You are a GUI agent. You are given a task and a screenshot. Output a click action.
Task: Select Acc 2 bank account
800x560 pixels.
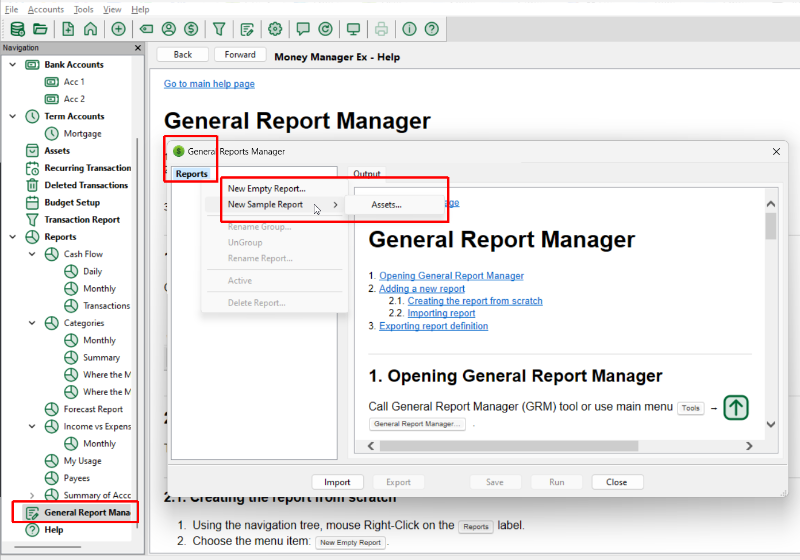click(x=74, y=99)
